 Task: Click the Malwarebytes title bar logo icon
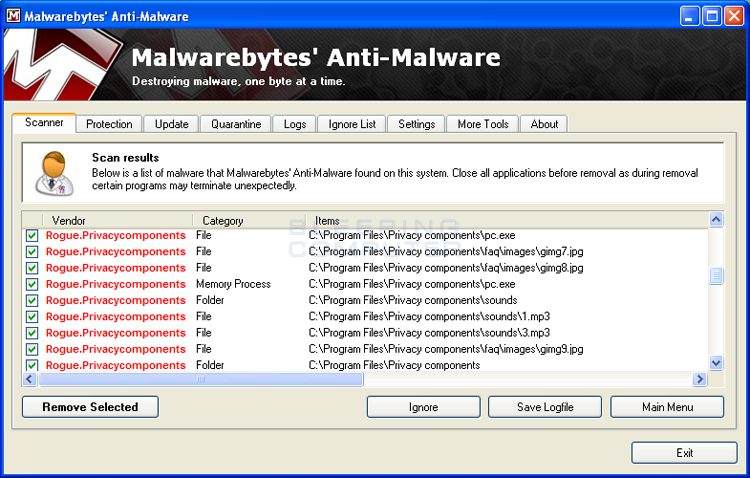[13, 16]
